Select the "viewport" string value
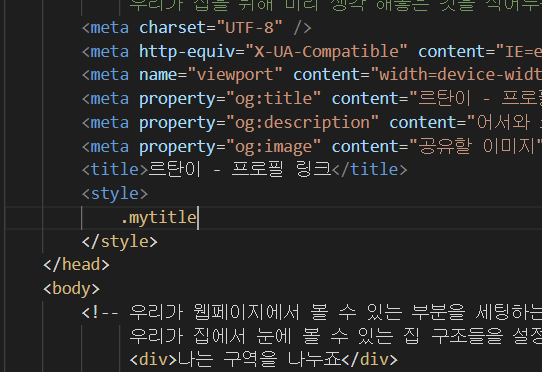542x372 pixels. [235, 75]
